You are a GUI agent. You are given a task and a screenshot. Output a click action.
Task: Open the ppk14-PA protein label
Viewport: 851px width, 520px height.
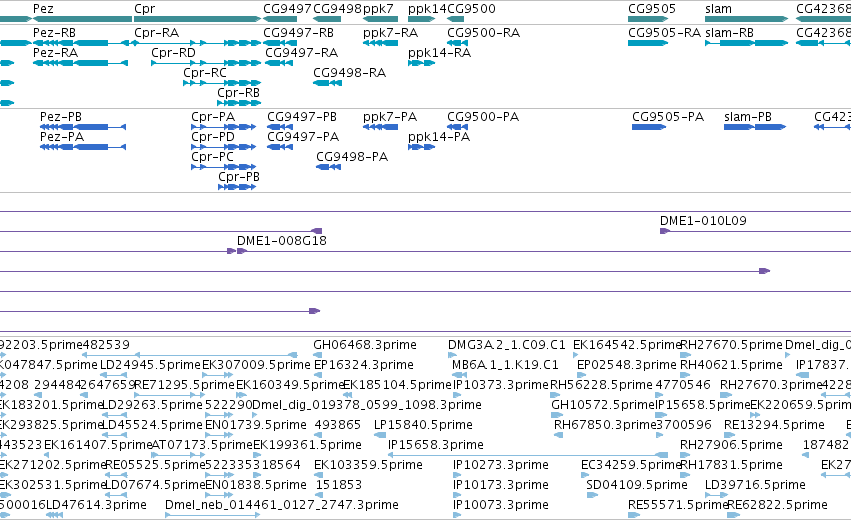(439, 137)
